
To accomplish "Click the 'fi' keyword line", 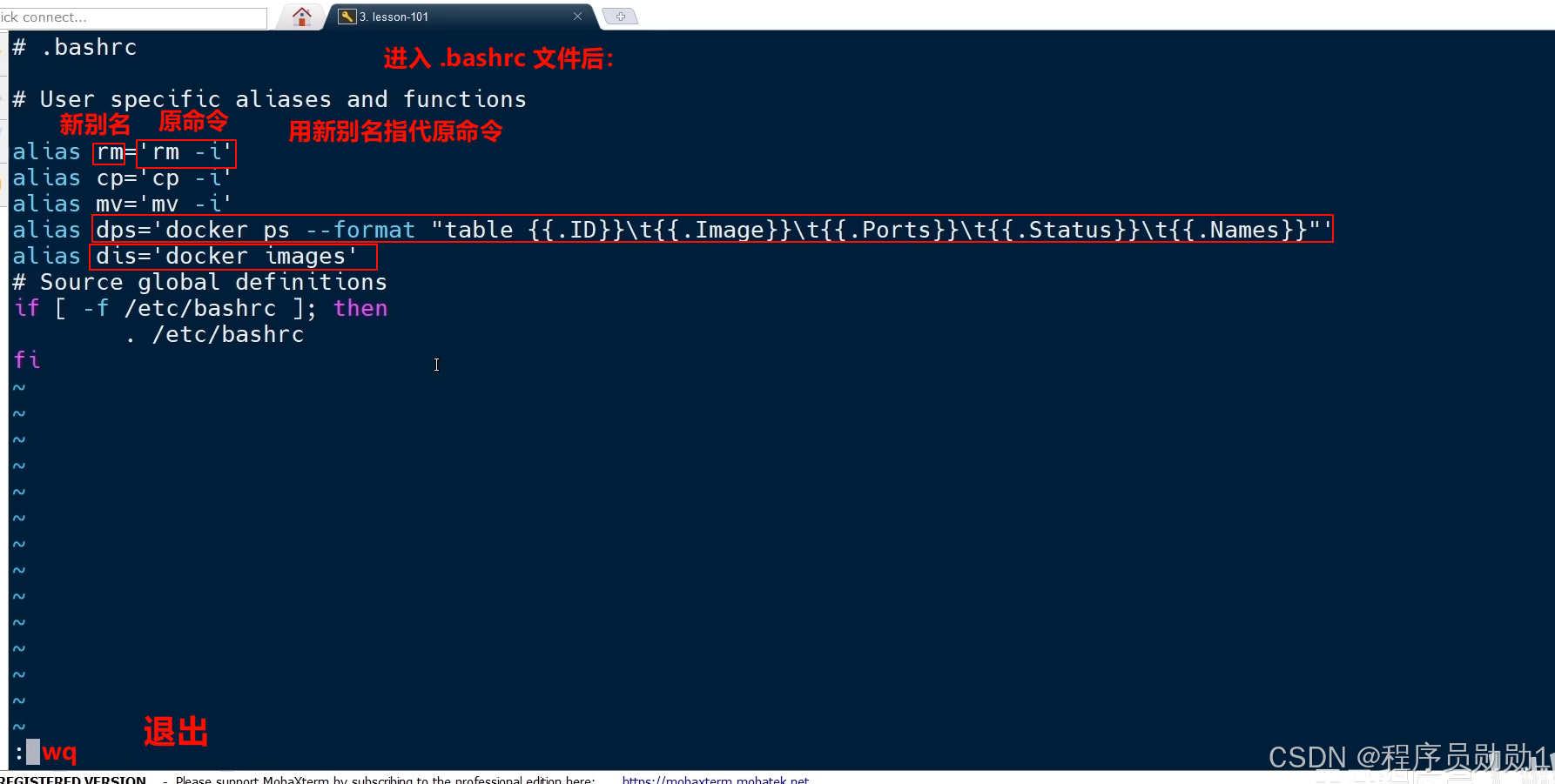I will tap(26, 360).
